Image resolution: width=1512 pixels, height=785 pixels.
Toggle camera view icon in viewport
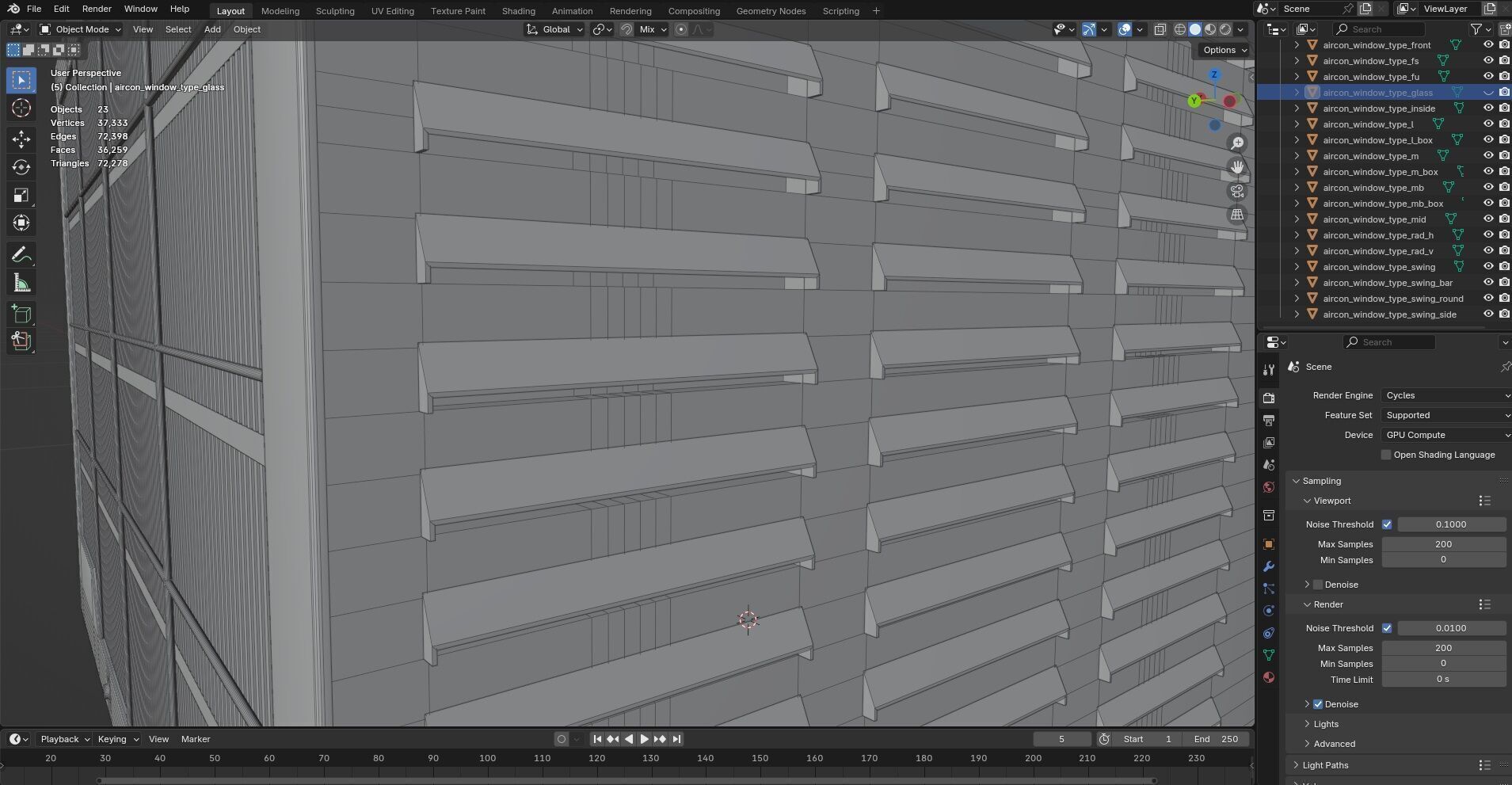coord(1236,191)
